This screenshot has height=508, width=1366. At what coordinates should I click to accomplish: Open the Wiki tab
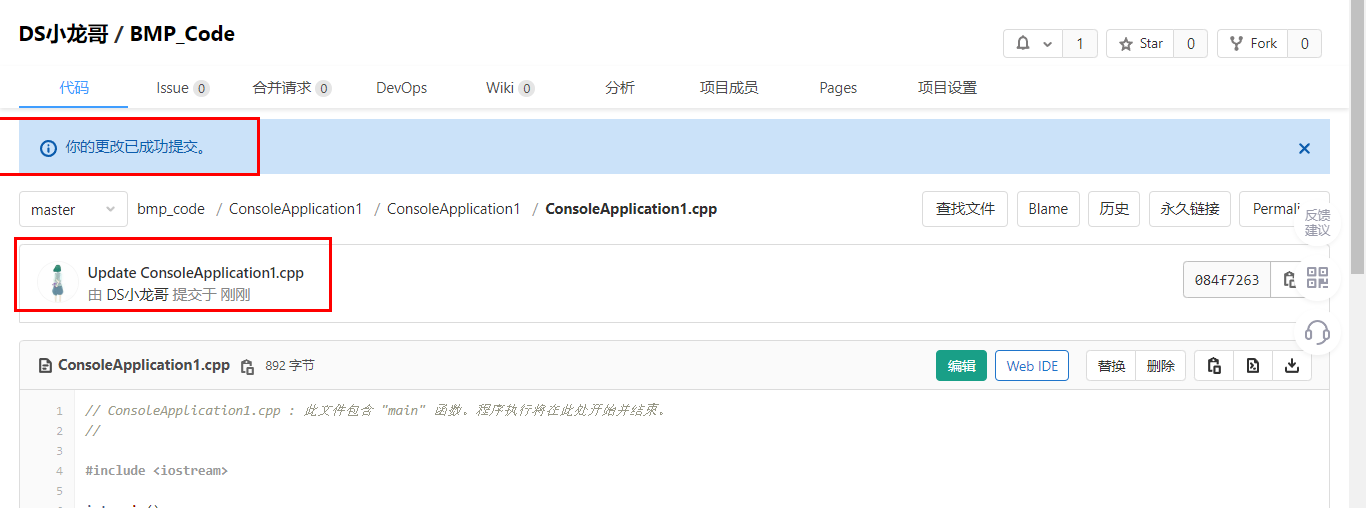(x=510, y=88)
